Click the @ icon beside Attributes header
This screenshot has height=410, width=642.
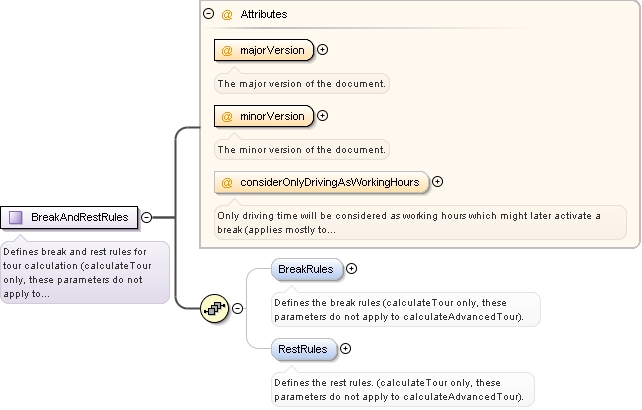pyautogui.click(x=227, y=15)
